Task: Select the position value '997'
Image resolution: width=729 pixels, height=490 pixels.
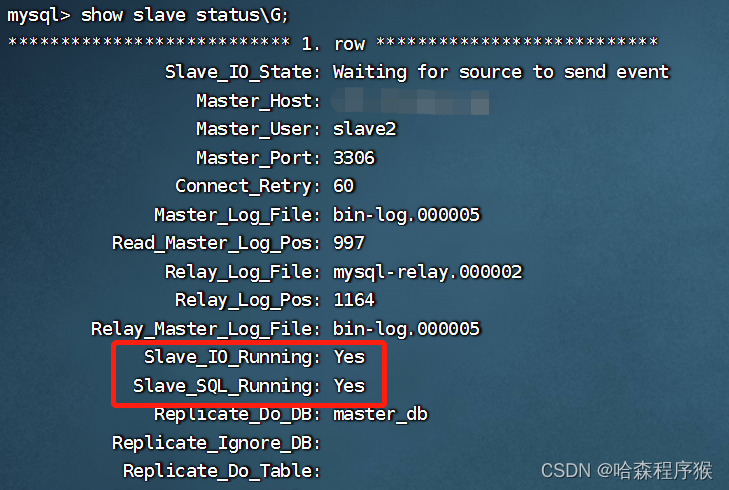Action: click(x=349, y=243)
